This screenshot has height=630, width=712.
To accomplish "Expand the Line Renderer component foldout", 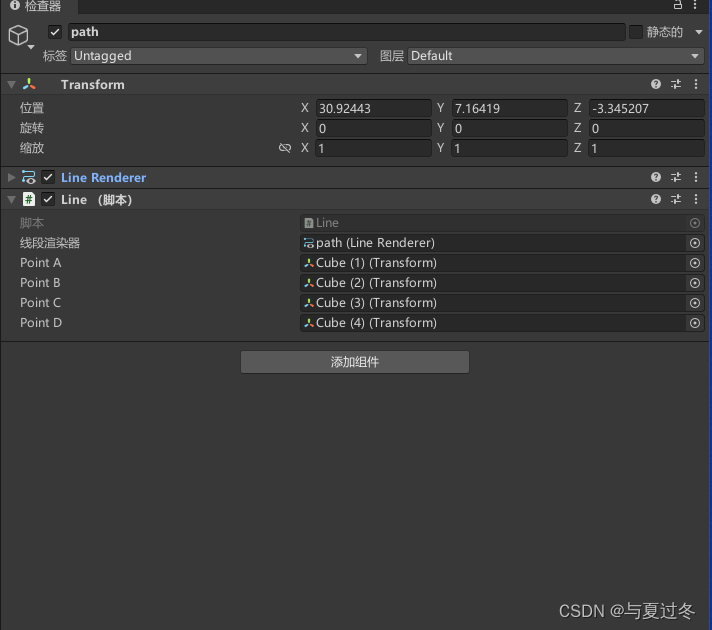I will (x=12, y=177).
